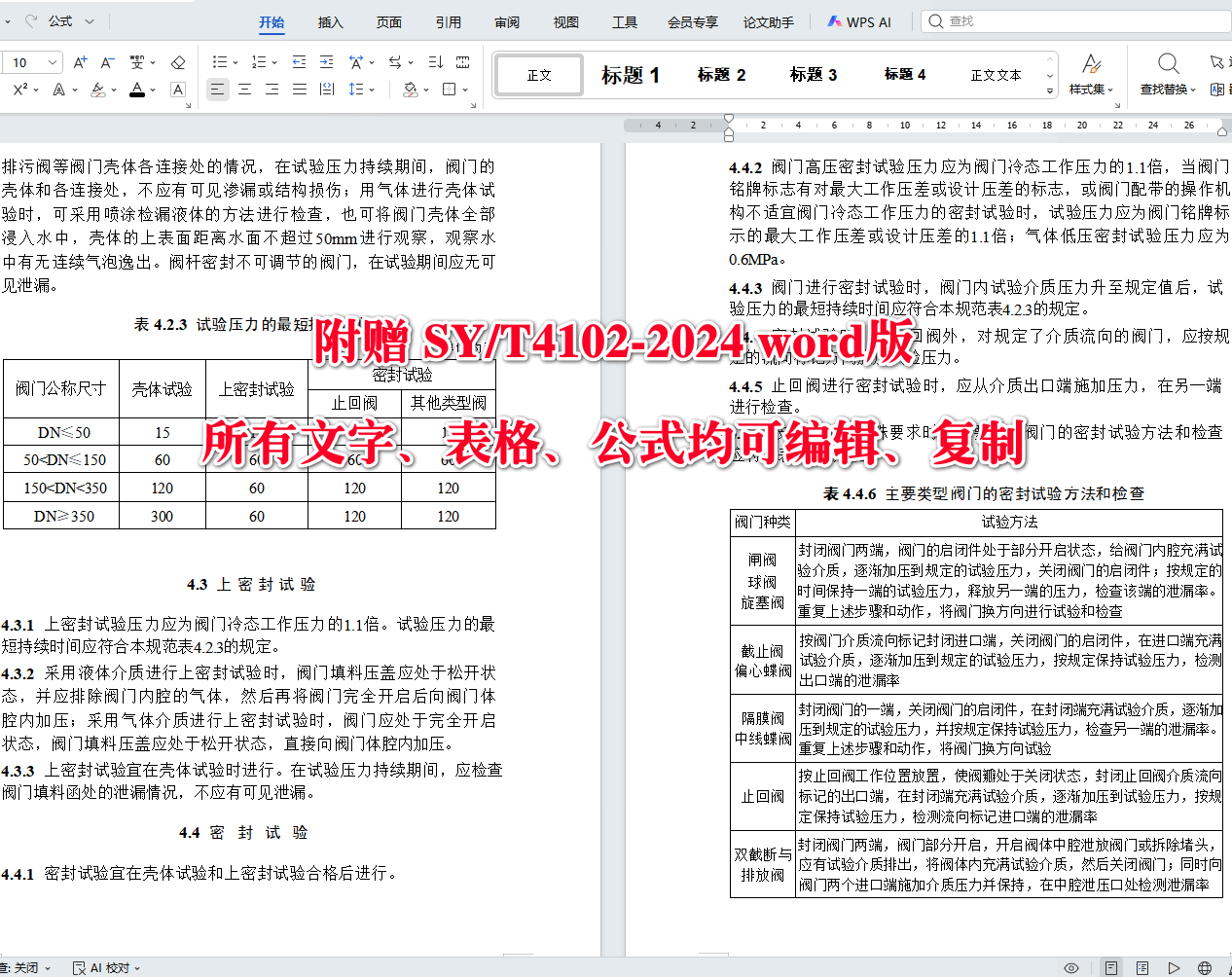1232x977 pixels.
Task: Click the paragraph shading paint bucket icon
Action: 411,90
